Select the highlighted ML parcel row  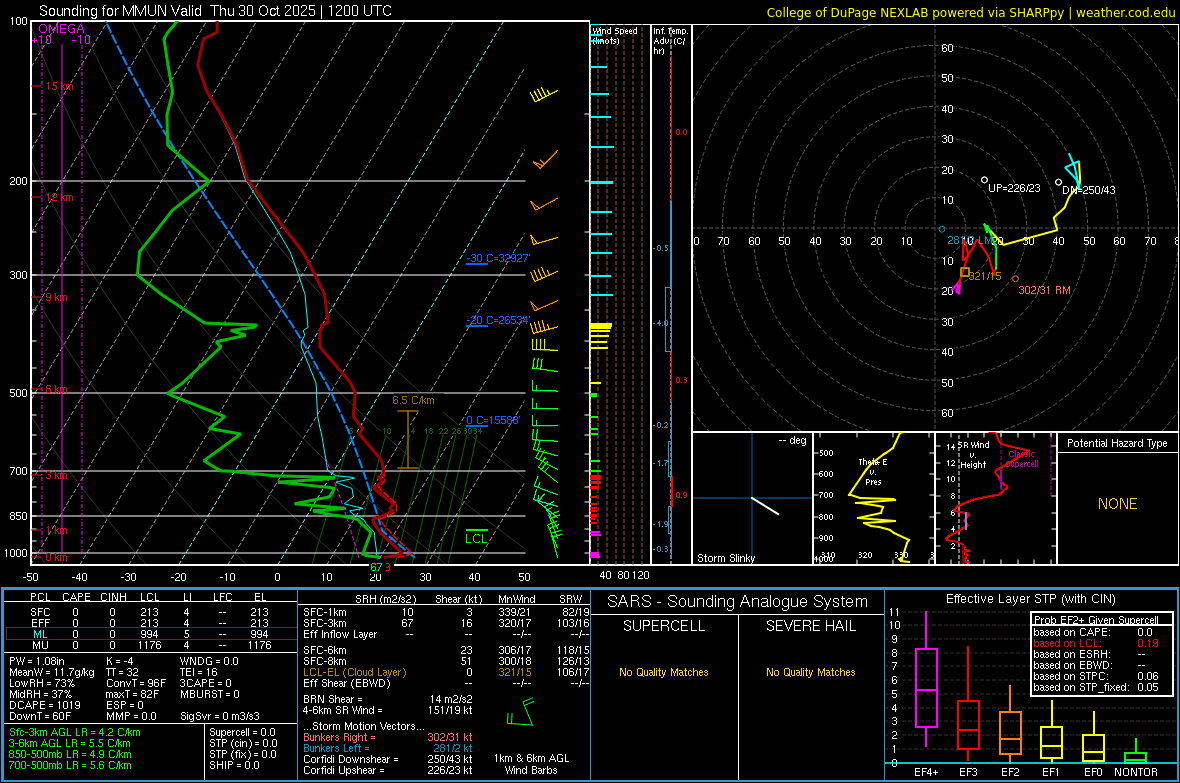pos(151,634)
